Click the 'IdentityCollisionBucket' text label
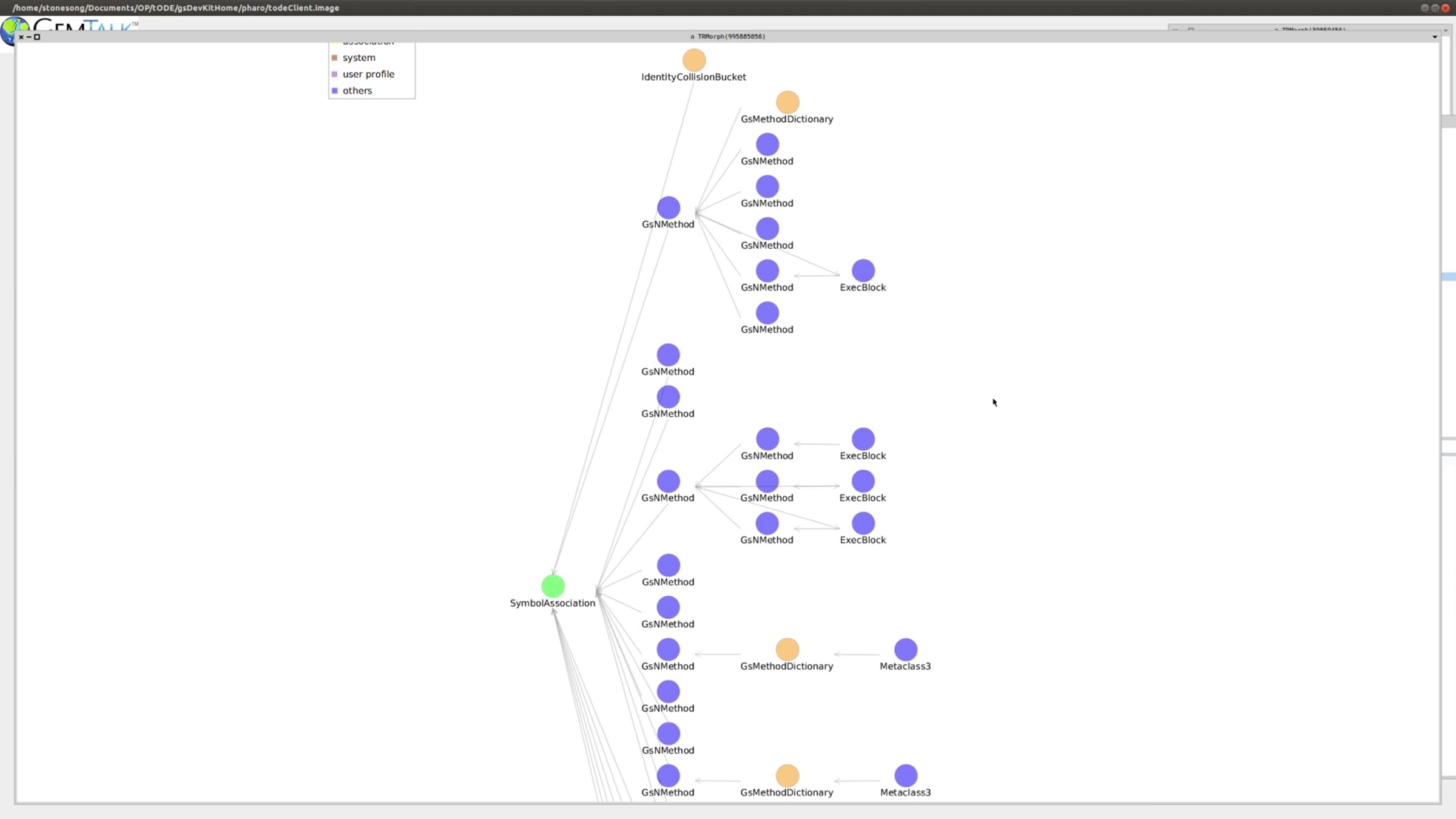Image resolution: width=1456 pixels, height=819 pixels. point(693,77)
